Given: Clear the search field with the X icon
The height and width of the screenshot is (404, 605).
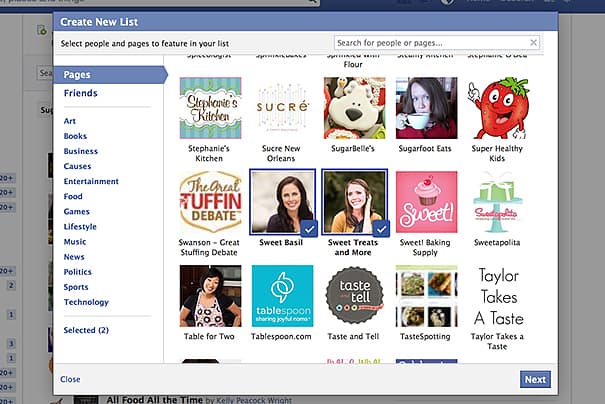Looking at the screenshot, I should click(533, 42).
